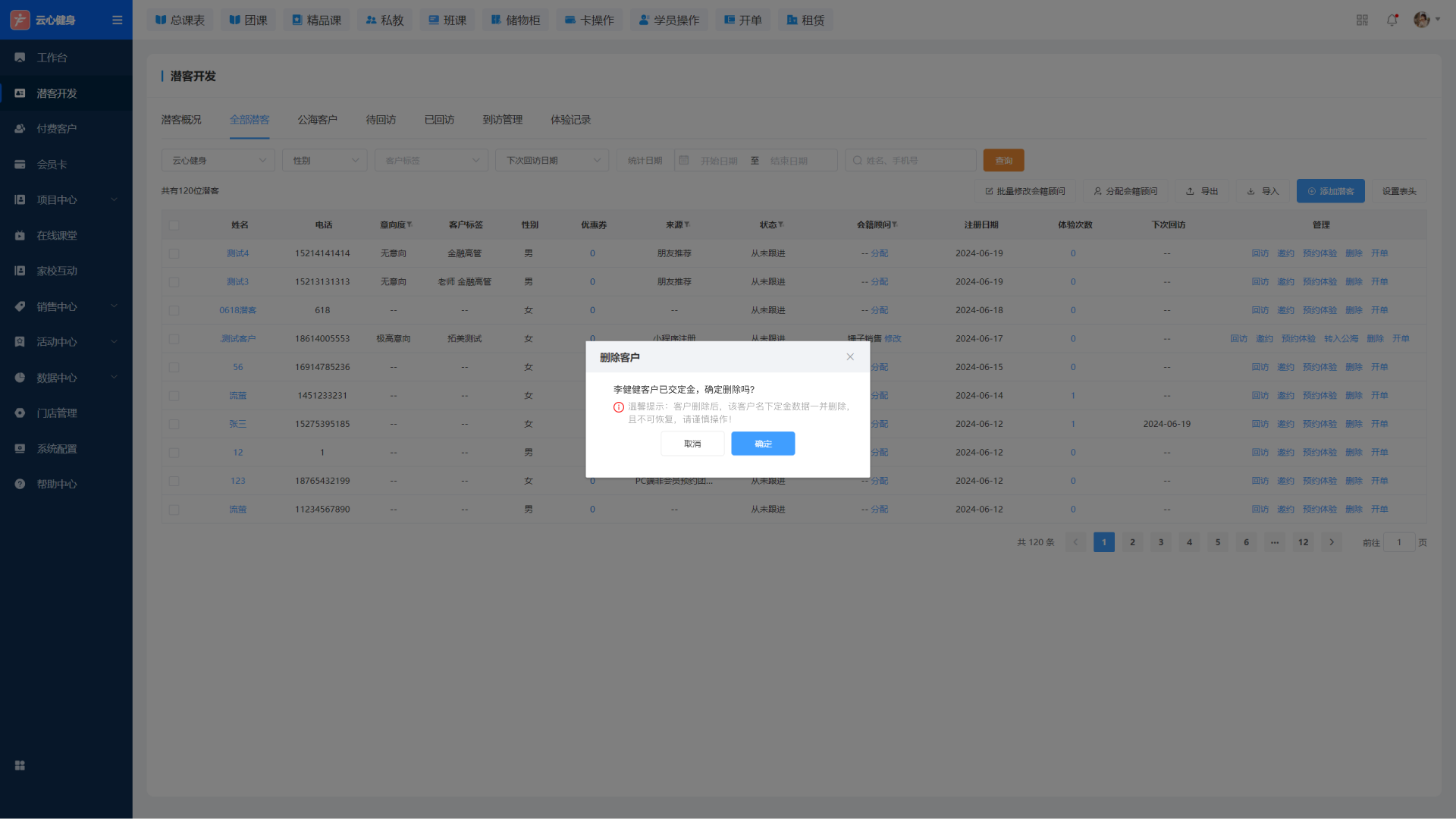Click 取消 to cancel deletion

[692, 444]
